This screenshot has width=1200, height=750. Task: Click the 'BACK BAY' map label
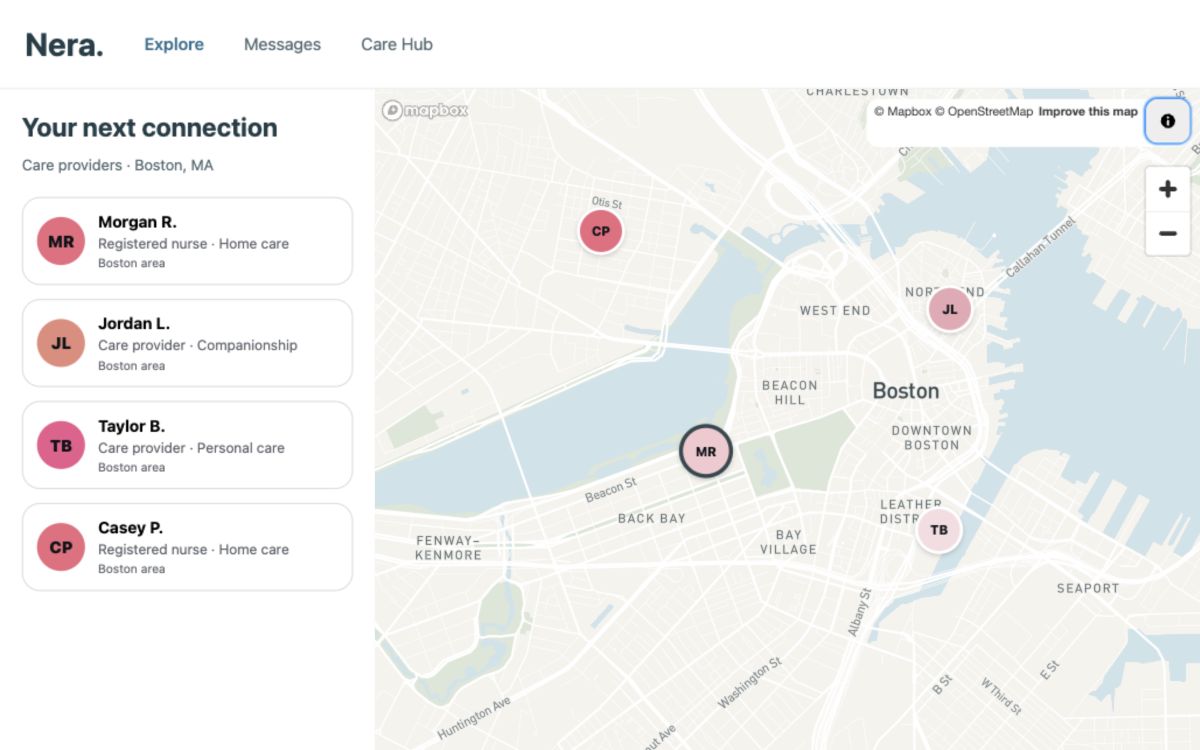pyautogui.click(x=652, y=518)
